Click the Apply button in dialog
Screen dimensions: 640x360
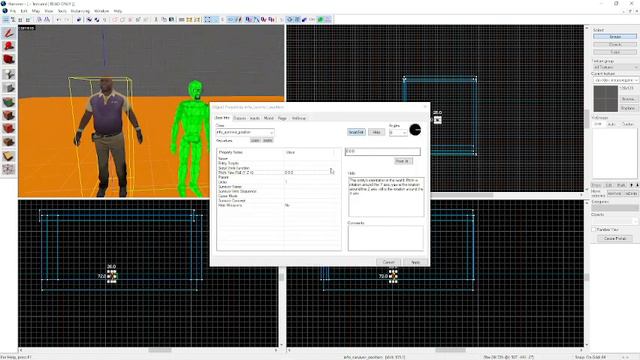pos(415,262)
